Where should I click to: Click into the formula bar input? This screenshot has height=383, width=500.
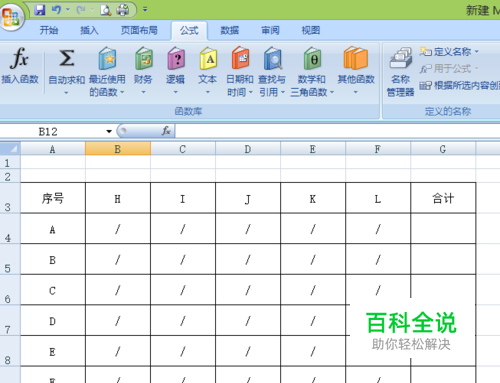[337, 131]
